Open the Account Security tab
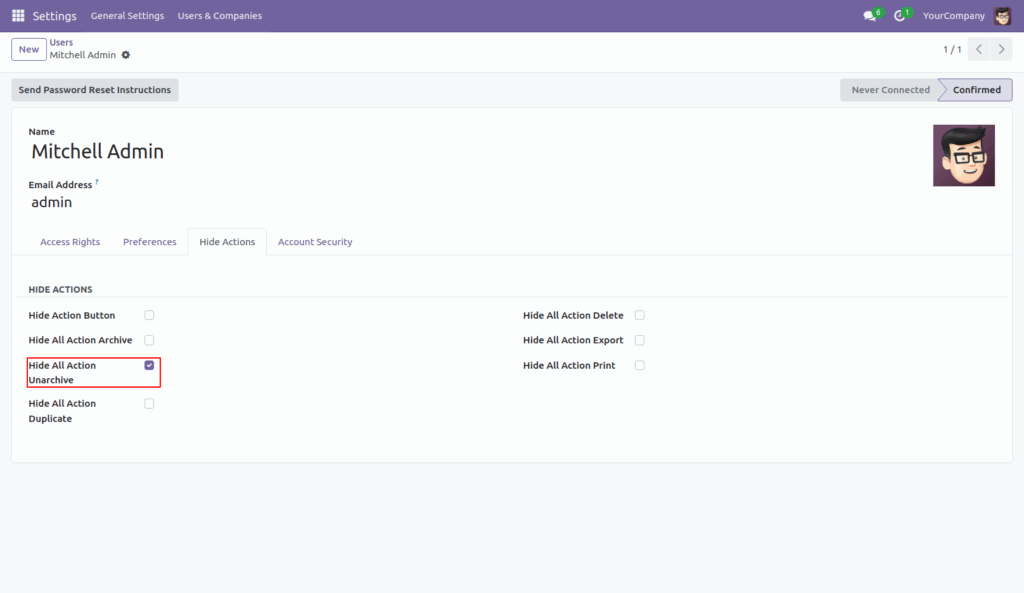 (314, 241)
